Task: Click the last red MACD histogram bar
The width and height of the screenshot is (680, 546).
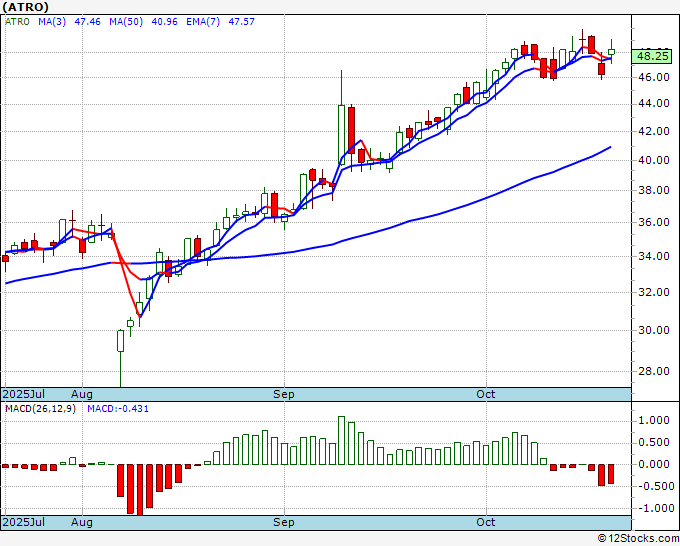Action: (611, 474)
